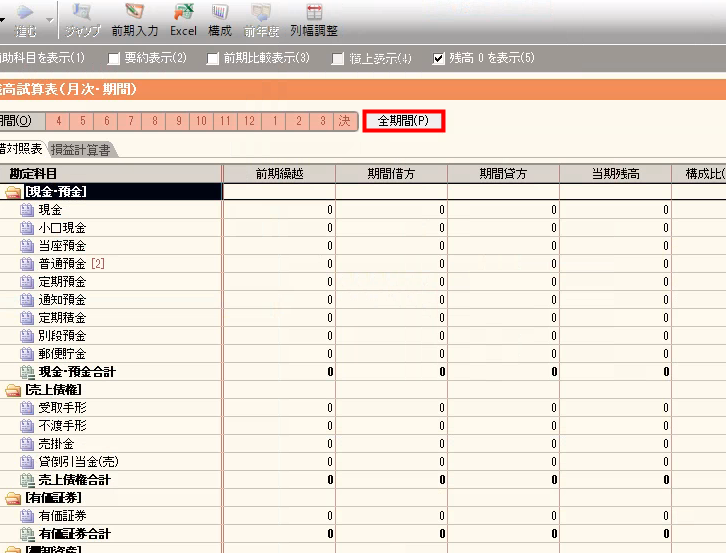Click the 構成 toolbar icon

click(219, 14)
